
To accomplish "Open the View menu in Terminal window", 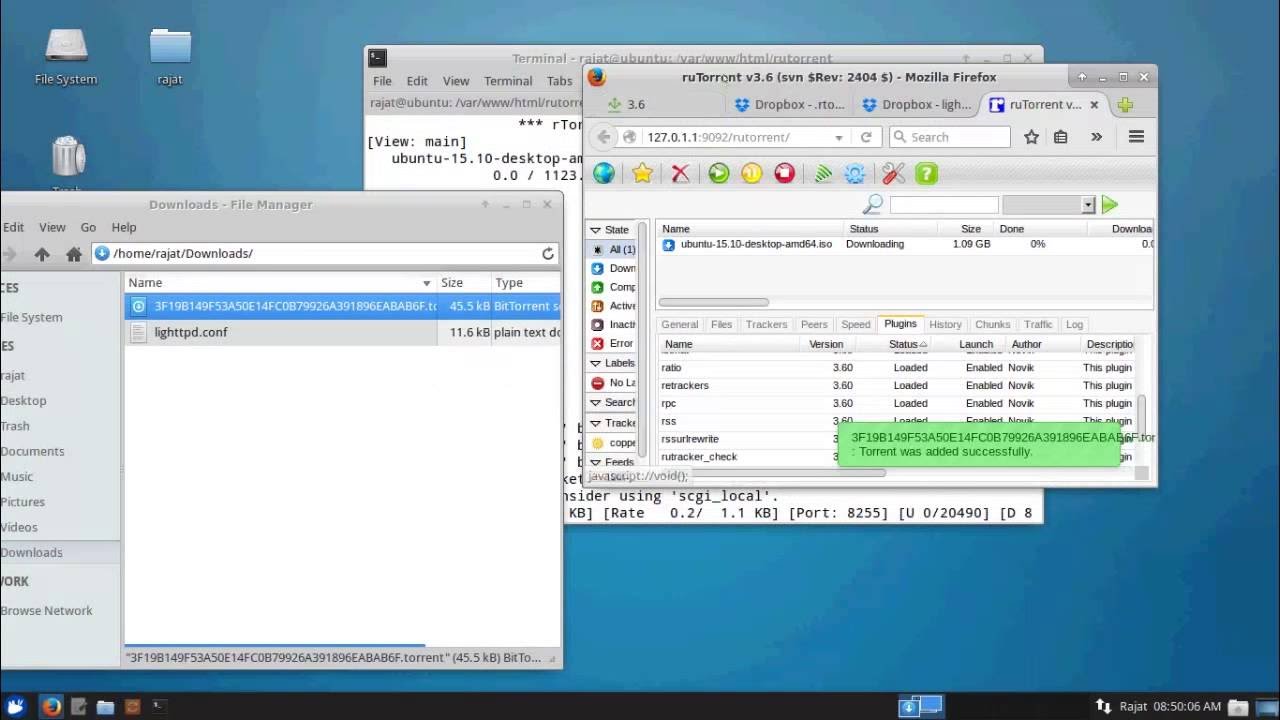I will pyautogui.click(x=456, y=81).
